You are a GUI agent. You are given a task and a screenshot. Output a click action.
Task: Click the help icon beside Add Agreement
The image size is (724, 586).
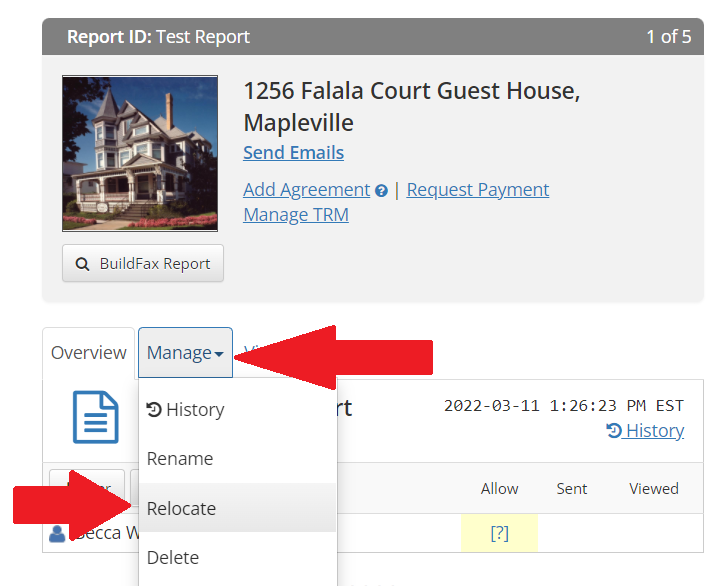pos(381,191)
